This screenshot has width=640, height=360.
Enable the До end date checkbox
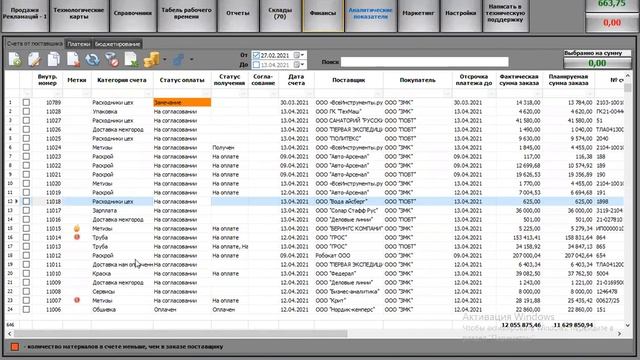tap(256, 64)
